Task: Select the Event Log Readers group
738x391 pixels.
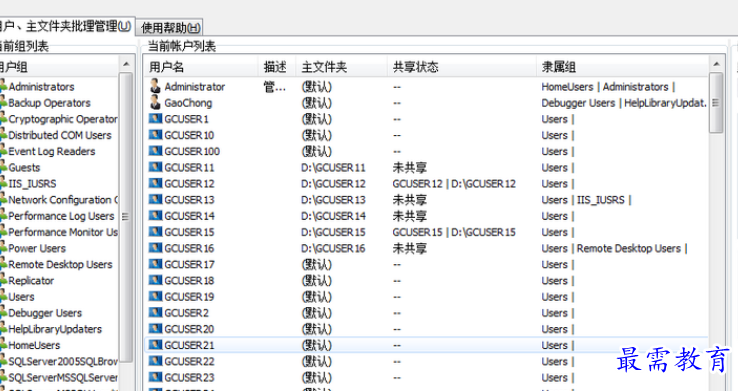Action: point(52,151)
